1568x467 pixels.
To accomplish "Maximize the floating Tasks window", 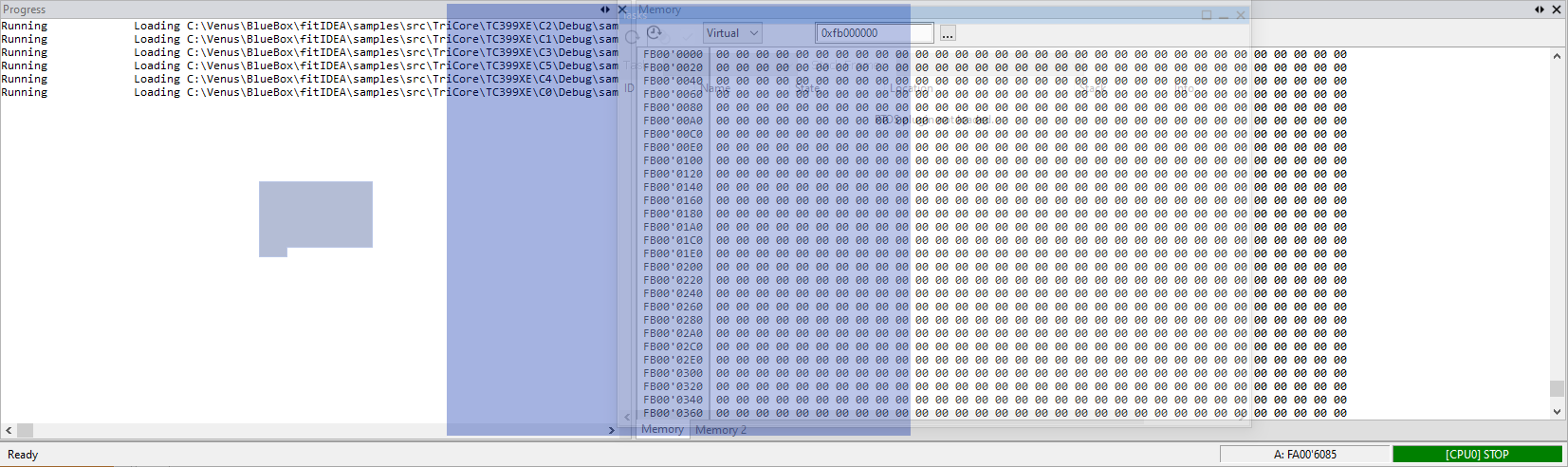I will tap(1207, 15).
